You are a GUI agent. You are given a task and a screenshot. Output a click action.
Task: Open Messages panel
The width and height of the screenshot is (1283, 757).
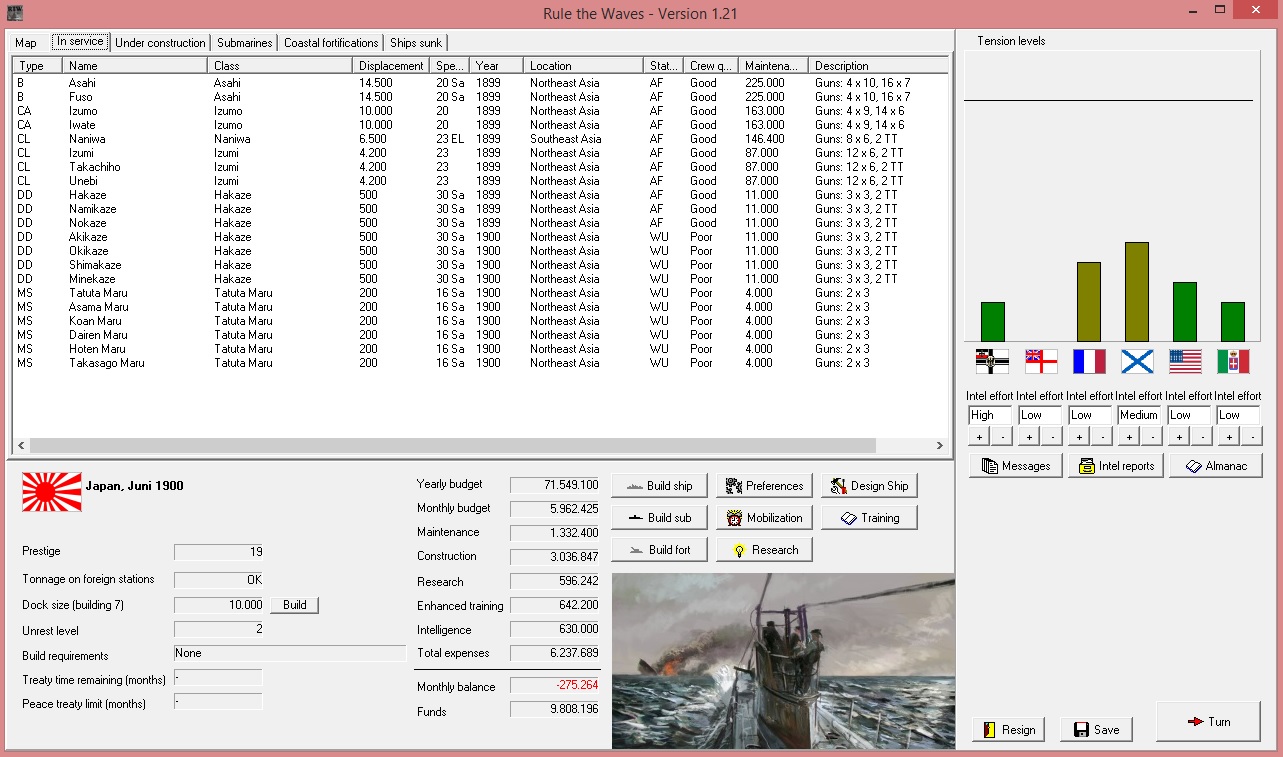[1016, 466]
